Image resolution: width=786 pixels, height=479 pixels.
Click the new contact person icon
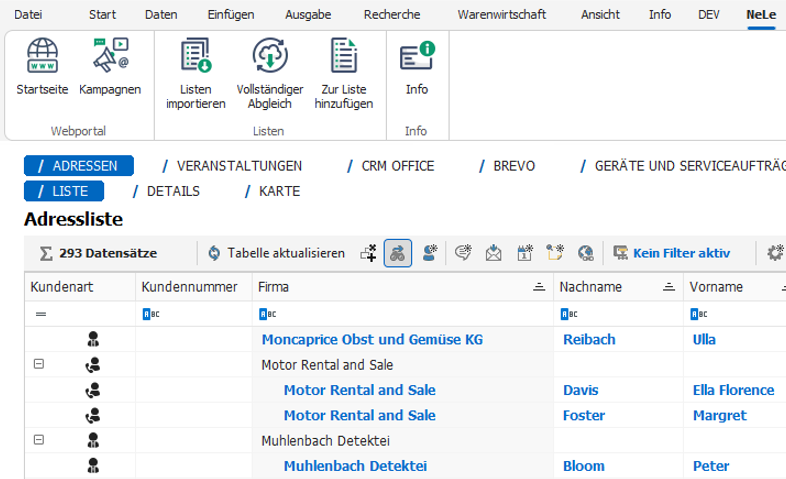(430, 253)
